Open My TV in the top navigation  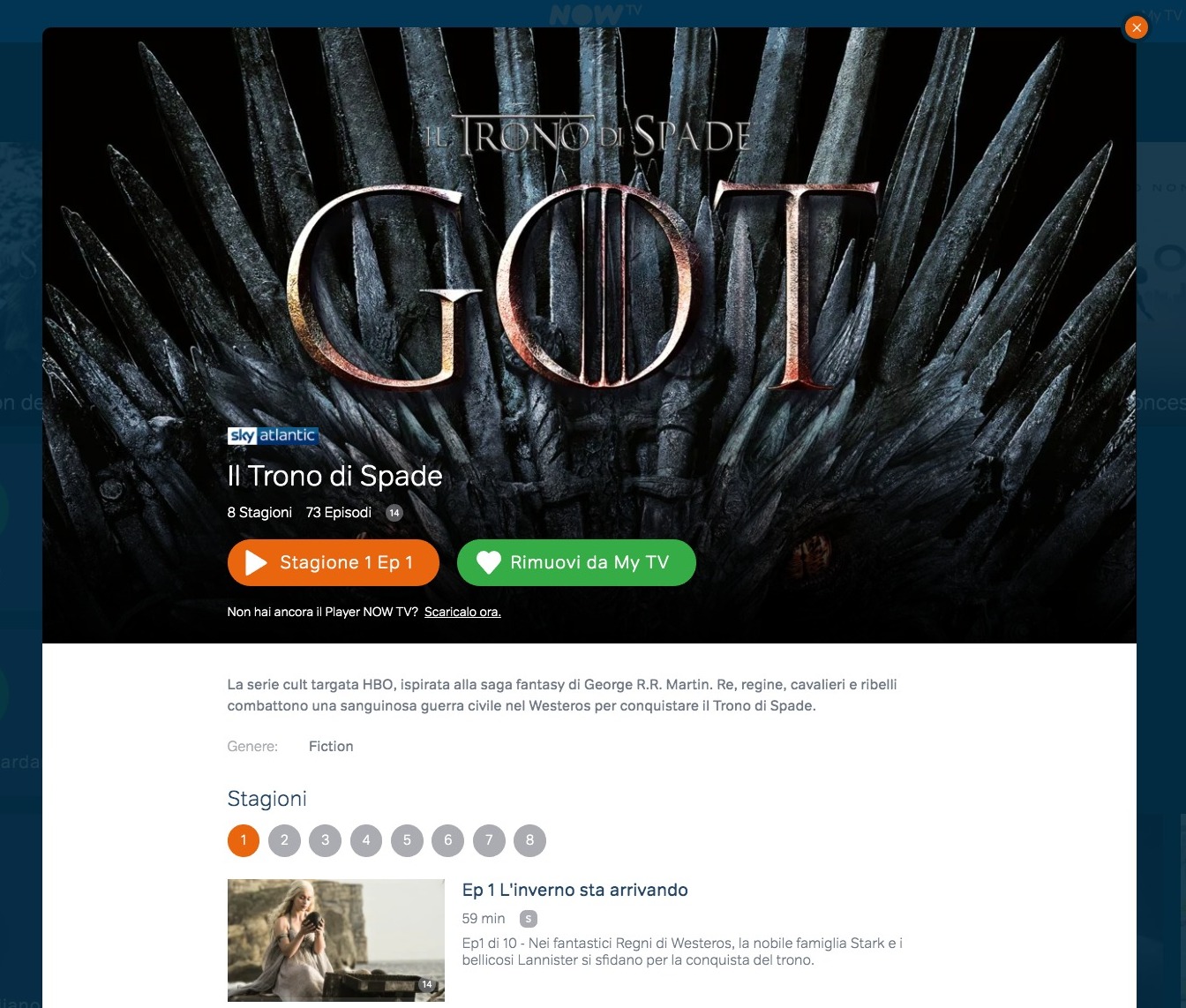pos(1162,16)
